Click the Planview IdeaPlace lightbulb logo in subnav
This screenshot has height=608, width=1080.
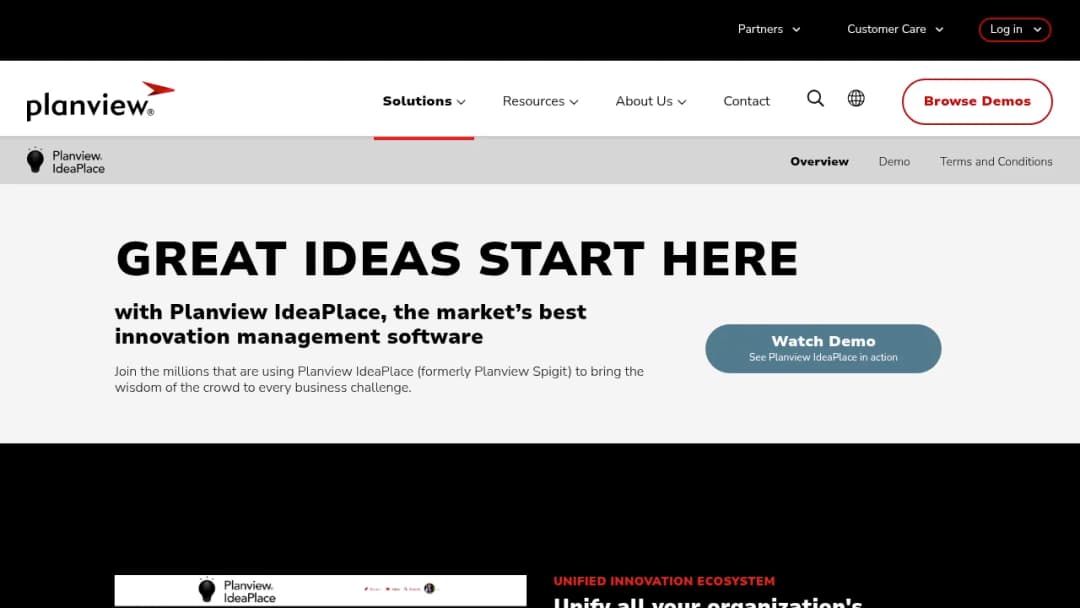click(65, 161)
